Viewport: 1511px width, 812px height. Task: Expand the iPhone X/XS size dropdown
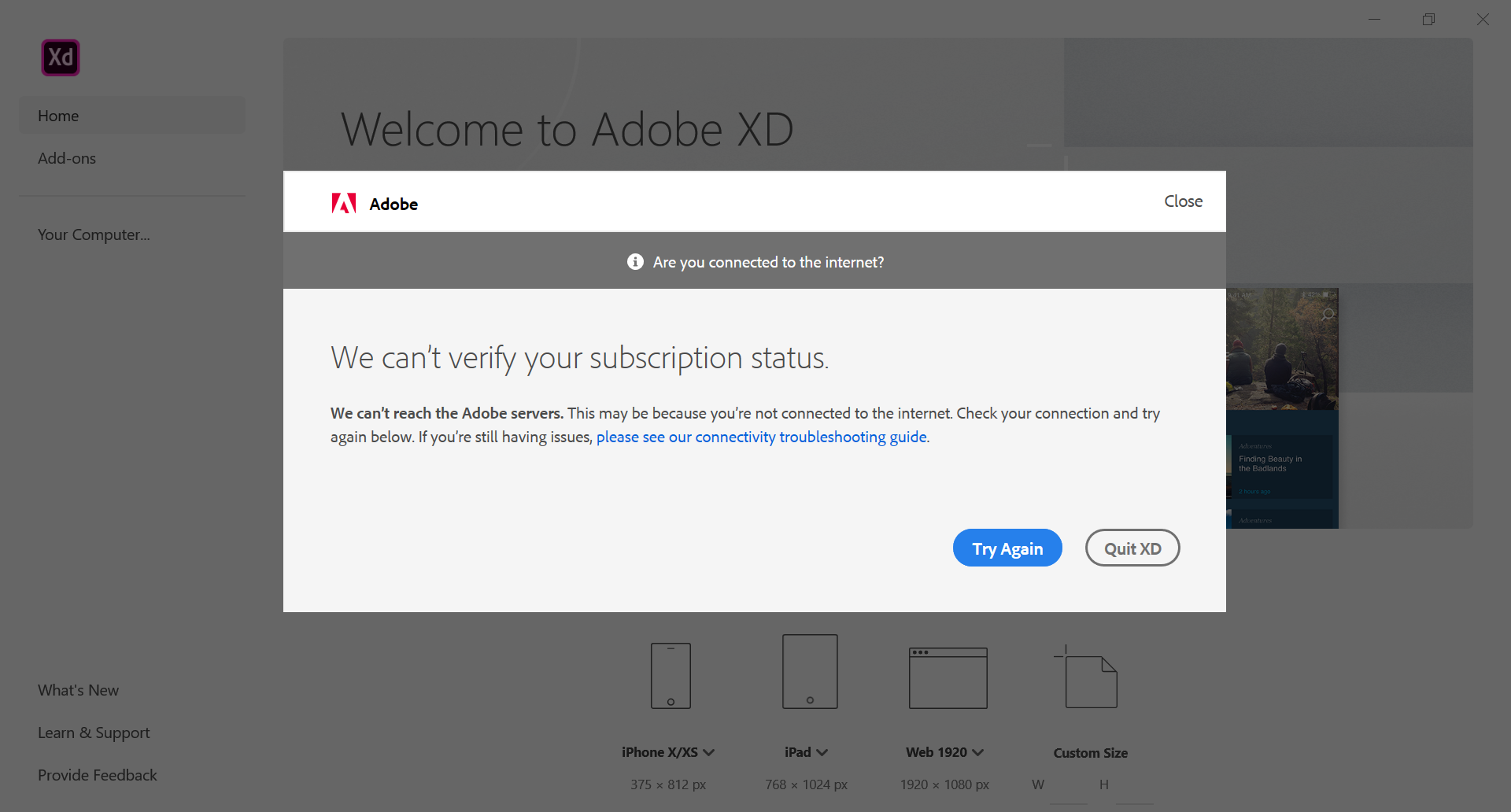point(709,752)
